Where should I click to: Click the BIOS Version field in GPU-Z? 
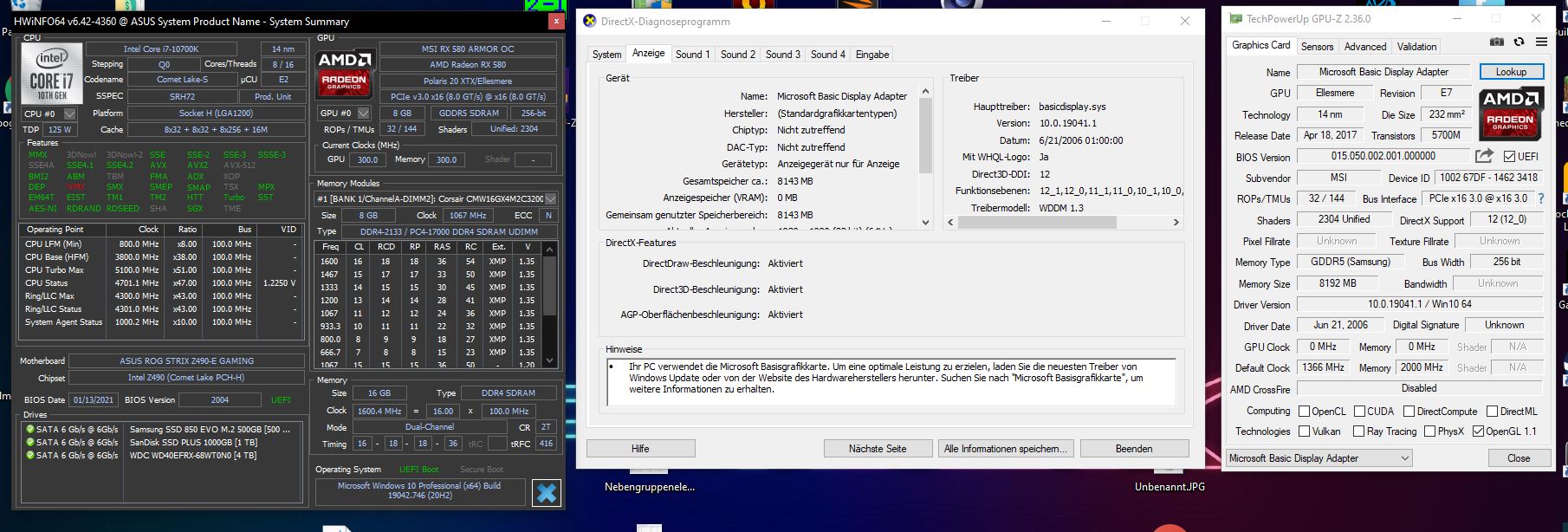1383,156
